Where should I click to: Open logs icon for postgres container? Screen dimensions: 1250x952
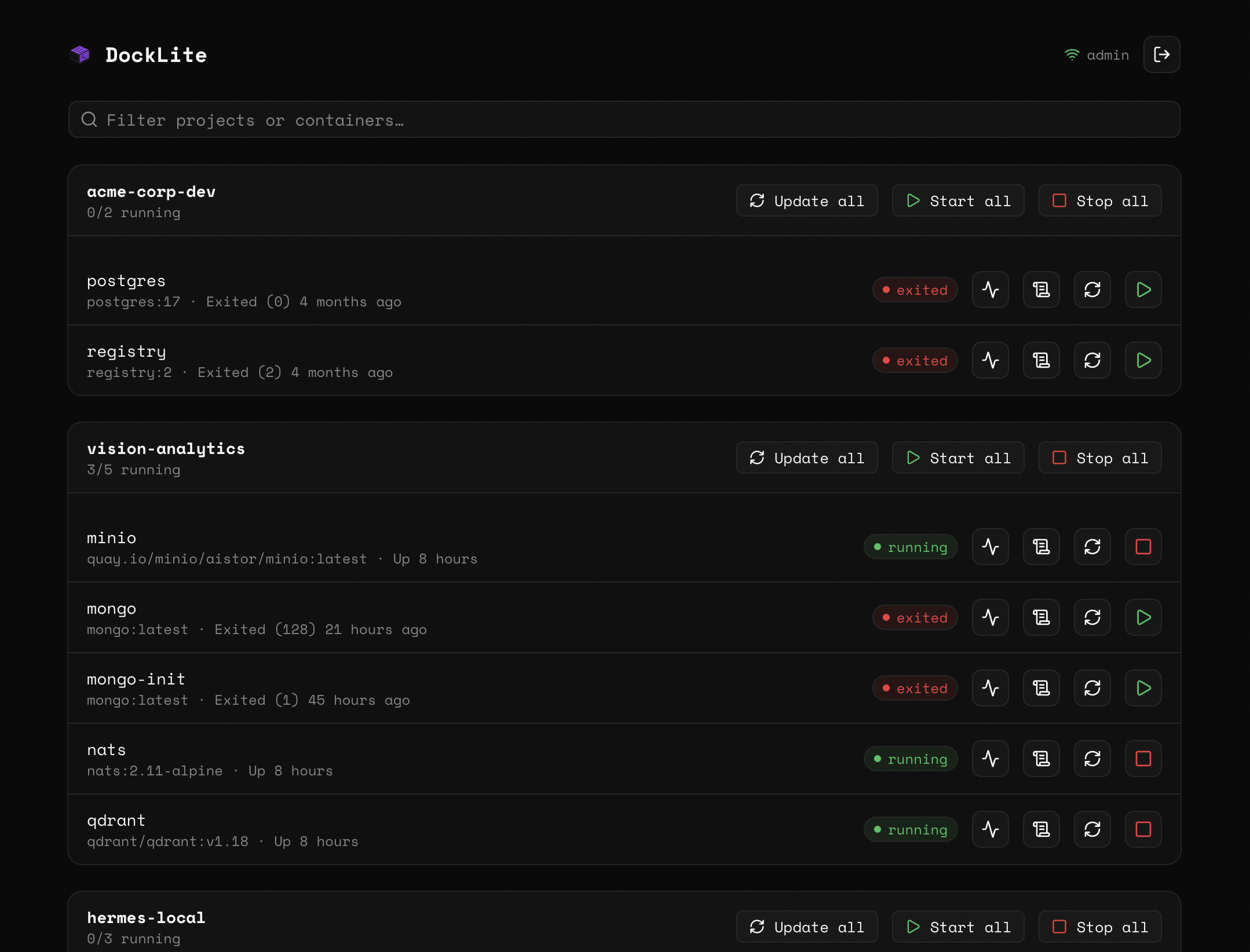[1041, 290]
